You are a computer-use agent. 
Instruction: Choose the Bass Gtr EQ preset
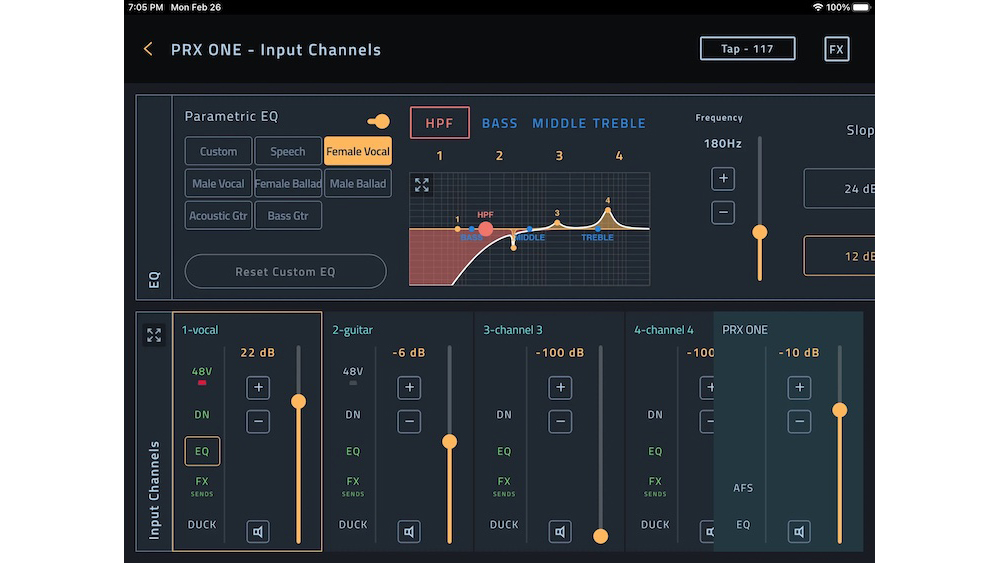pyautogui.click(x=288, y=216)
